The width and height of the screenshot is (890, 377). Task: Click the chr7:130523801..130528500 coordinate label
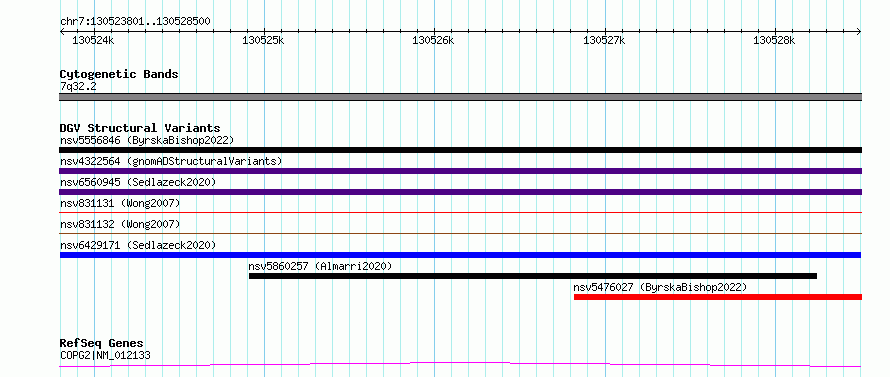[135, 22]
